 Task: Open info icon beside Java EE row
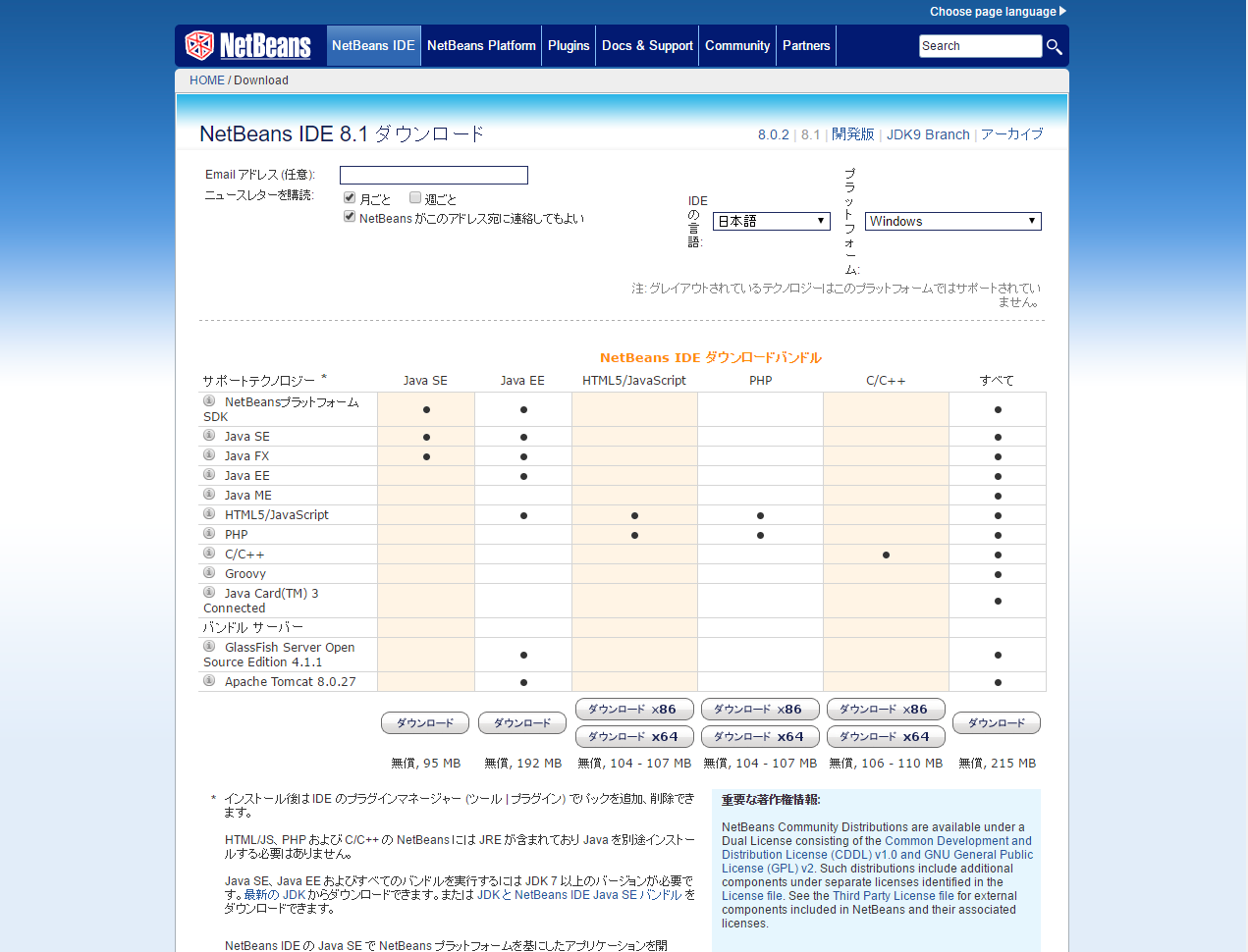[x=209, y=474]
